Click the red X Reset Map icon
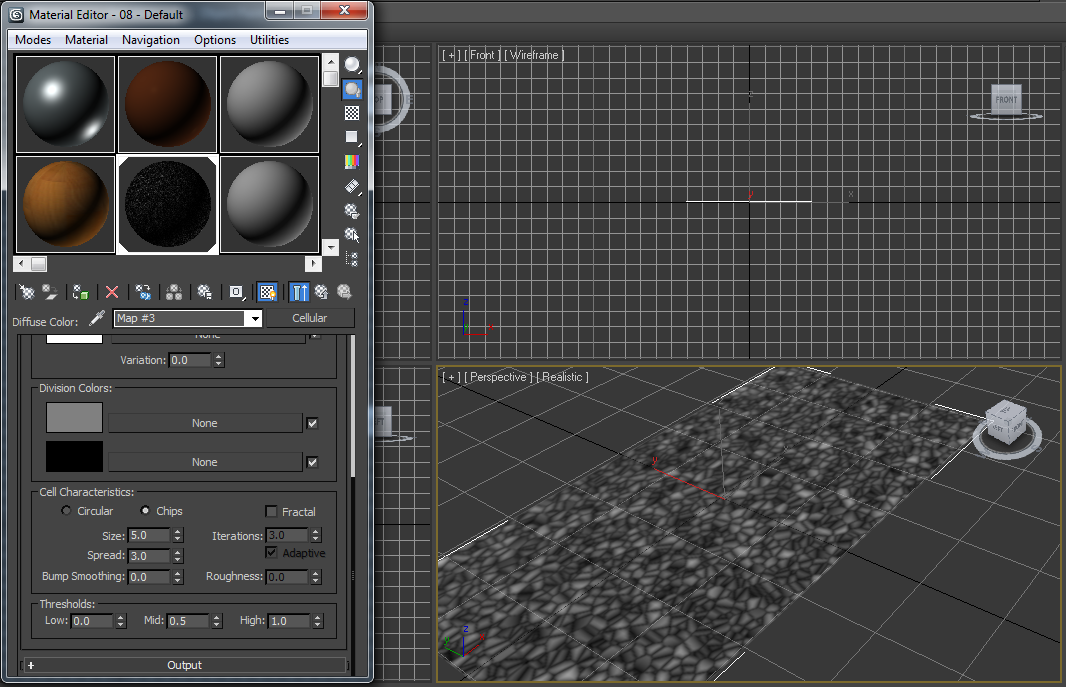 [x=112, y=291]
